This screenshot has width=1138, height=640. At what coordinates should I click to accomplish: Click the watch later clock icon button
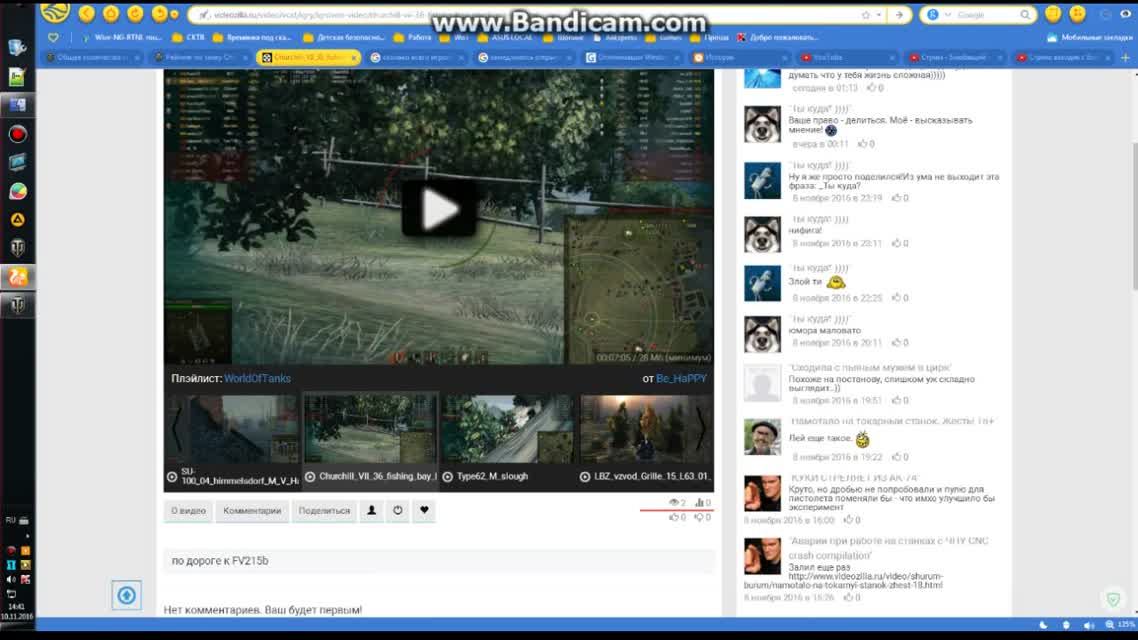pyautogui.click(x=398, y=511)
